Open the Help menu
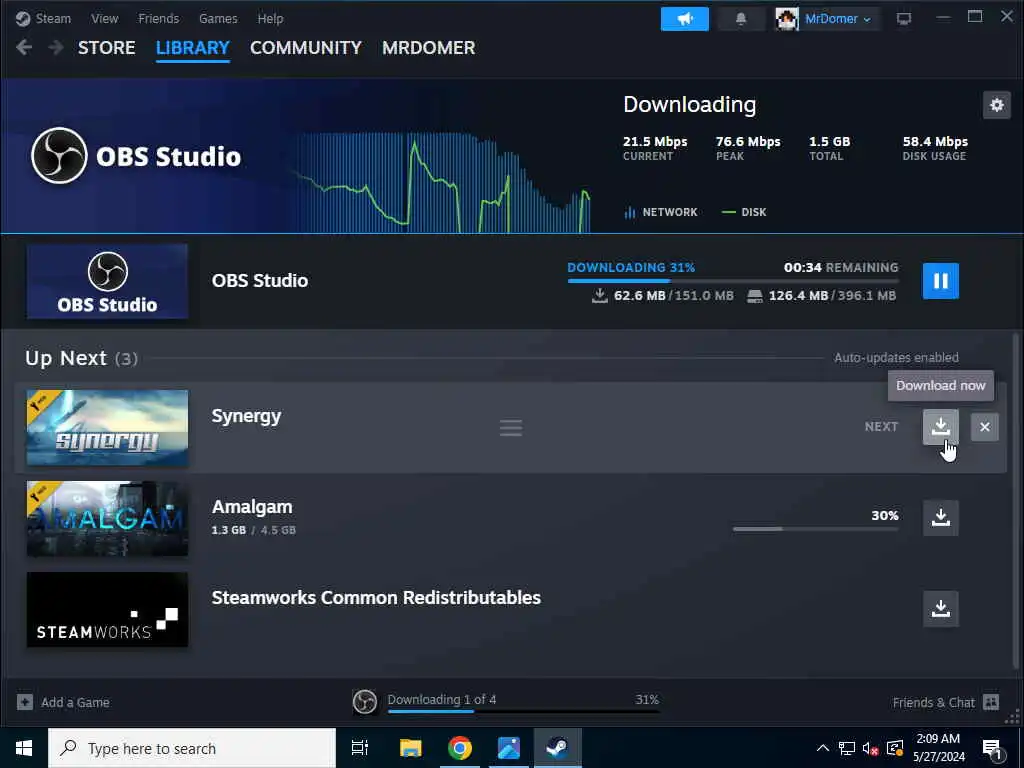The height and width of the screenshot is (768, 1024). 270,18
